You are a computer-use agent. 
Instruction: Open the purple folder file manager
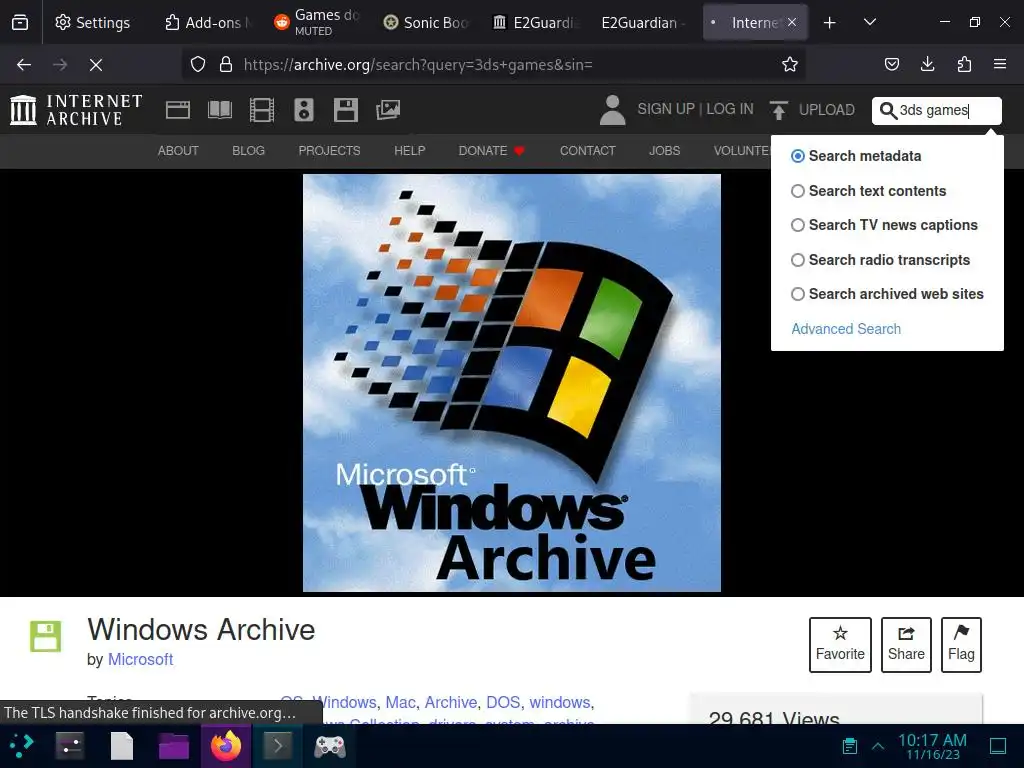(x=174, y=745)
